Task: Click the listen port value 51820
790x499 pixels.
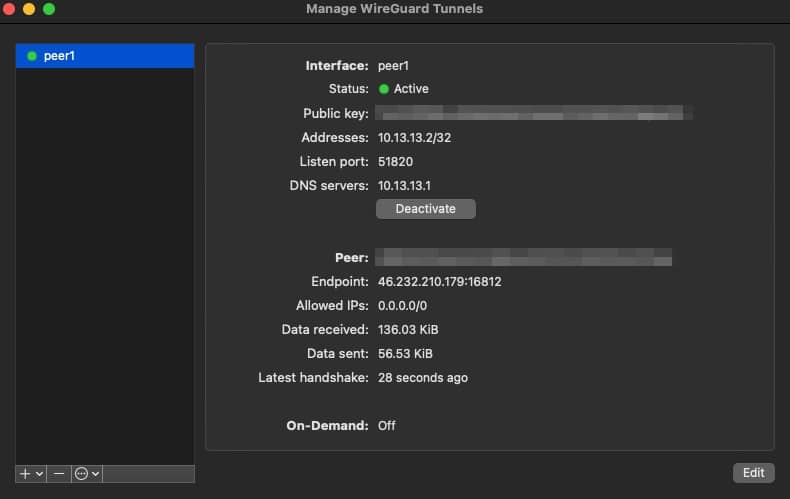Action: (x=396, y=162)
